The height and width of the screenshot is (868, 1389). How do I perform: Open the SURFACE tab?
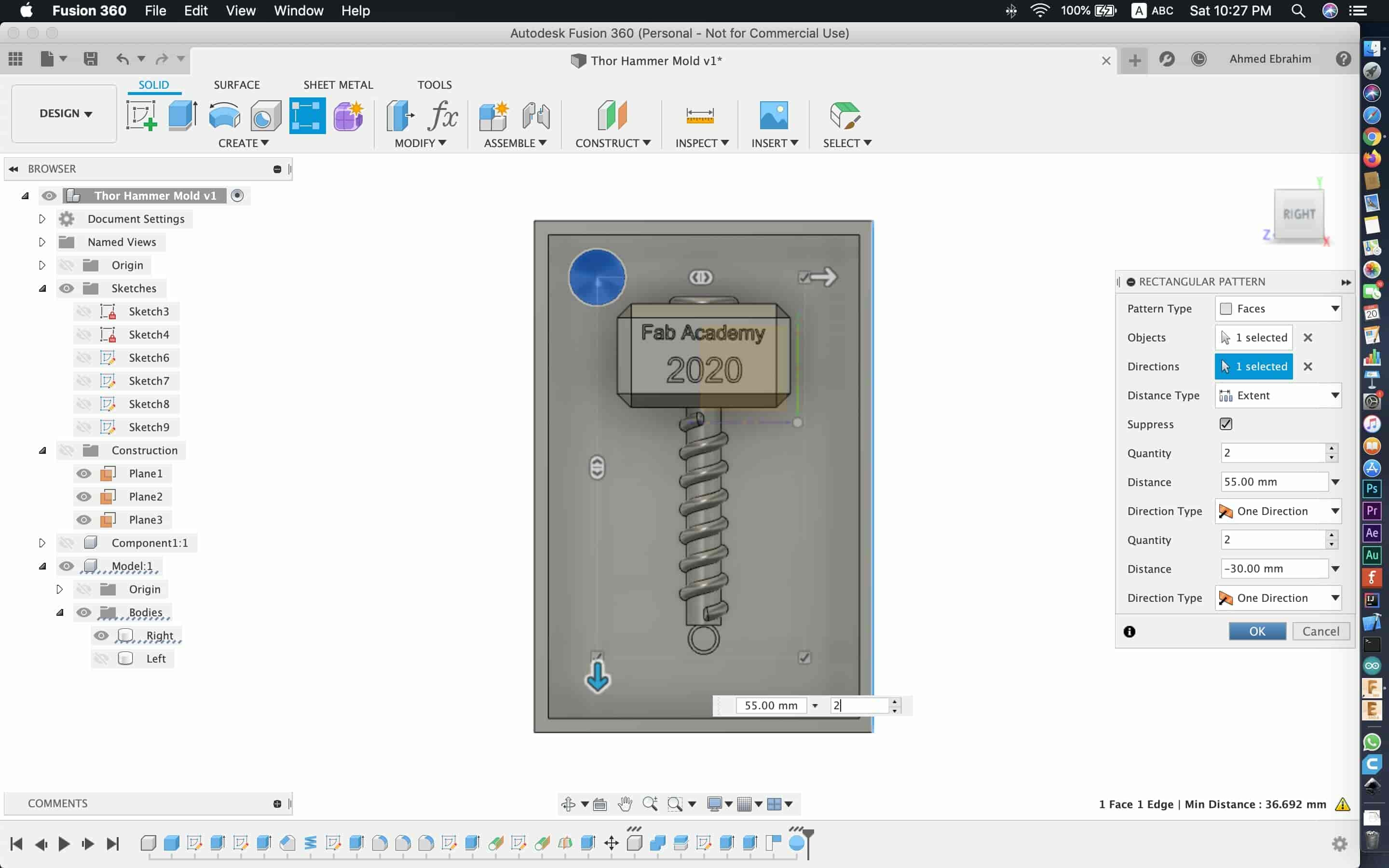(236, 84)
